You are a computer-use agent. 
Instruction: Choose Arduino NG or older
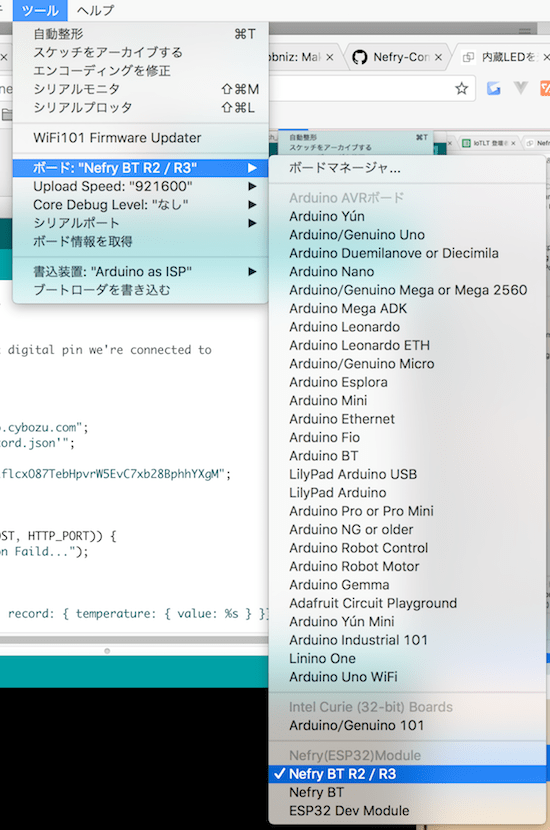pyautogui.click(x=407, y=529)
